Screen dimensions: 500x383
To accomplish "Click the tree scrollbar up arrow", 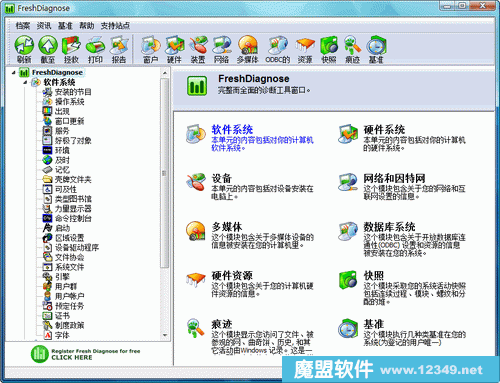I will tap(165, 73).
